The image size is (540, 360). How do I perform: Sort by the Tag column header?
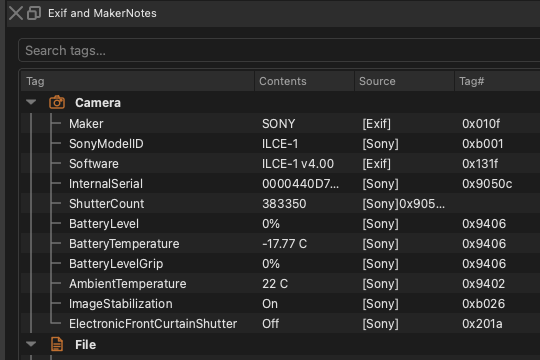[138, 81]
